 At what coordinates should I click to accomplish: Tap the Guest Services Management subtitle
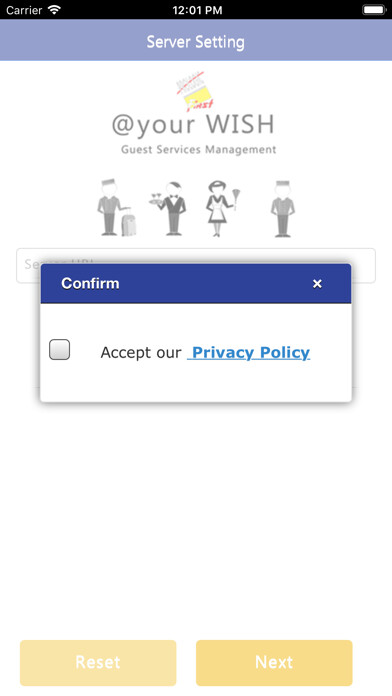198,150
